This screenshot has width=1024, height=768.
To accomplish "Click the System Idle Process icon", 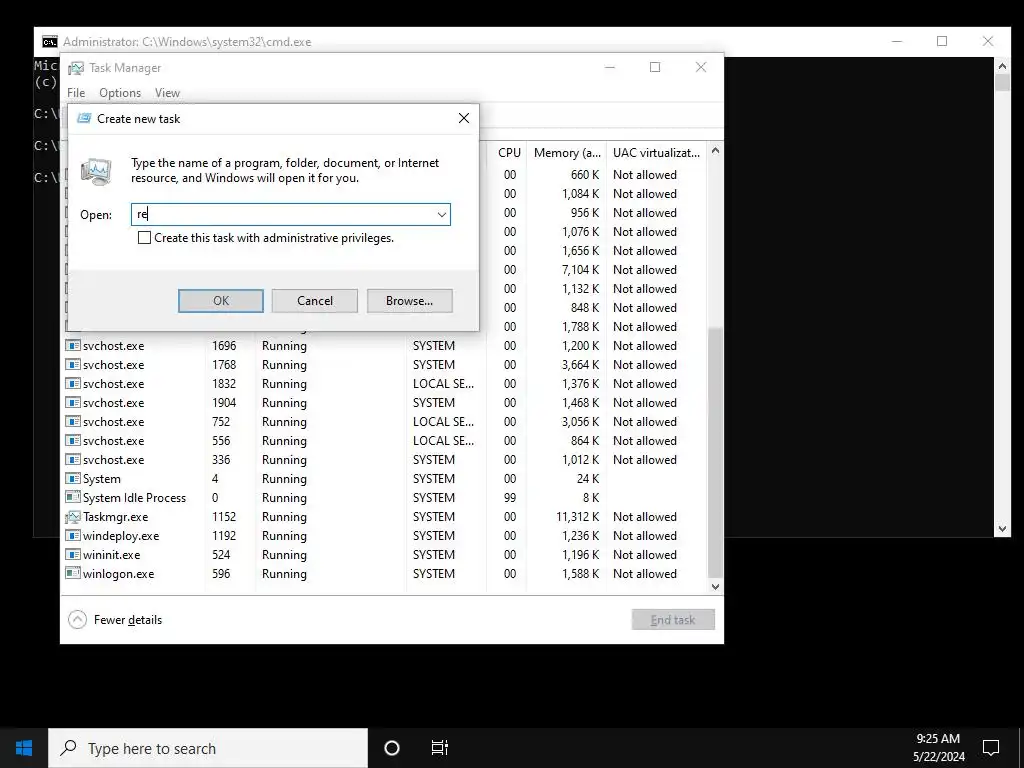I will (x=72, y=498).
